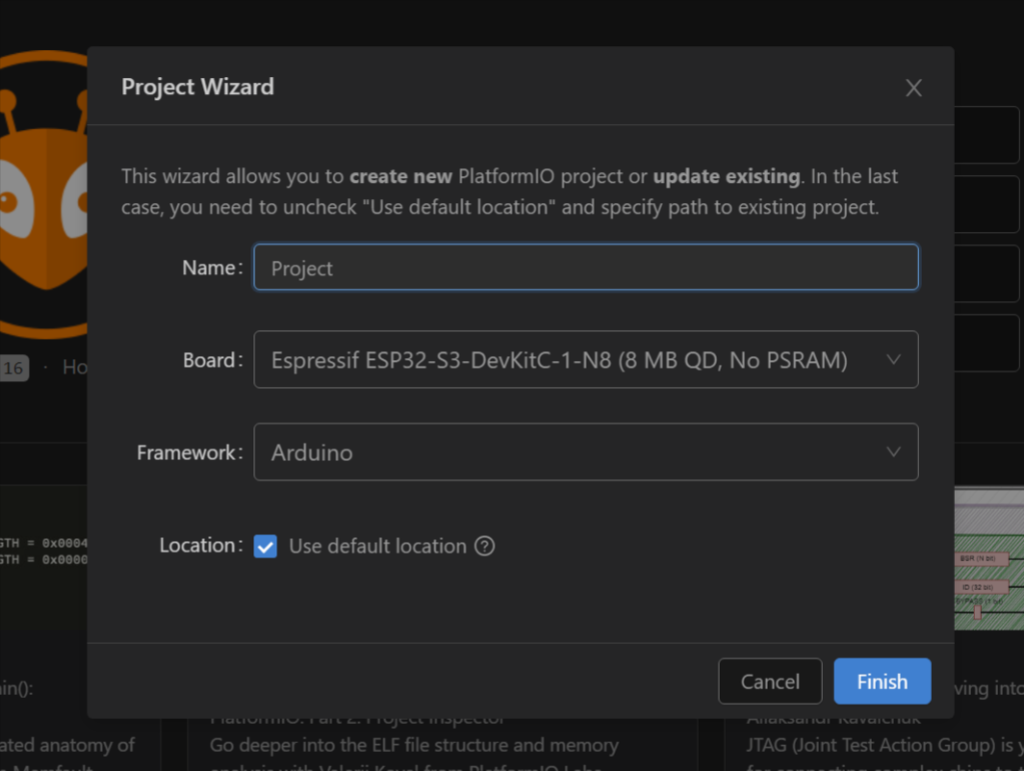Image resolution: width=1024 pixels, height=771 pixels.
Task: Focus the project Name input field
Action: click(585, 268)
